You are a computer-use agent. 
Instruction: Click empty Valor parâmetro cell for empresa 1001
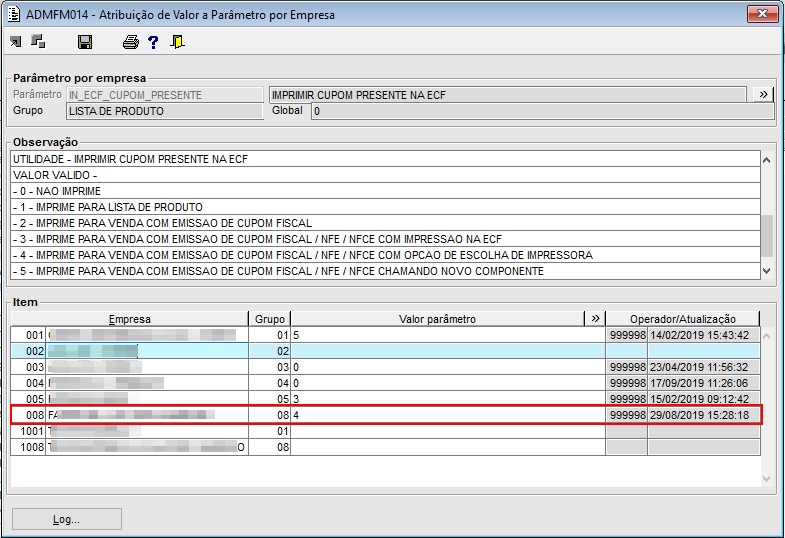click(448, 431)
